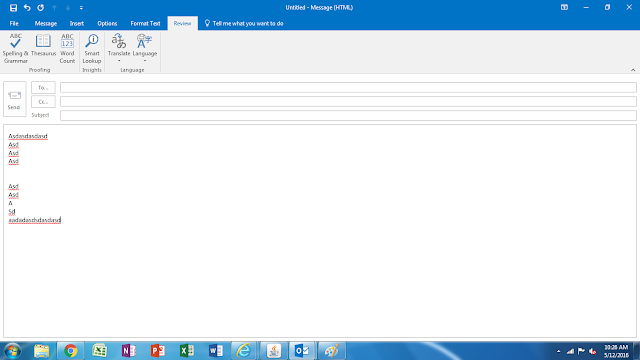Screen dimensions: 640x360
Task: Open the Java app in the taskbar
Action: coord(274,351)
